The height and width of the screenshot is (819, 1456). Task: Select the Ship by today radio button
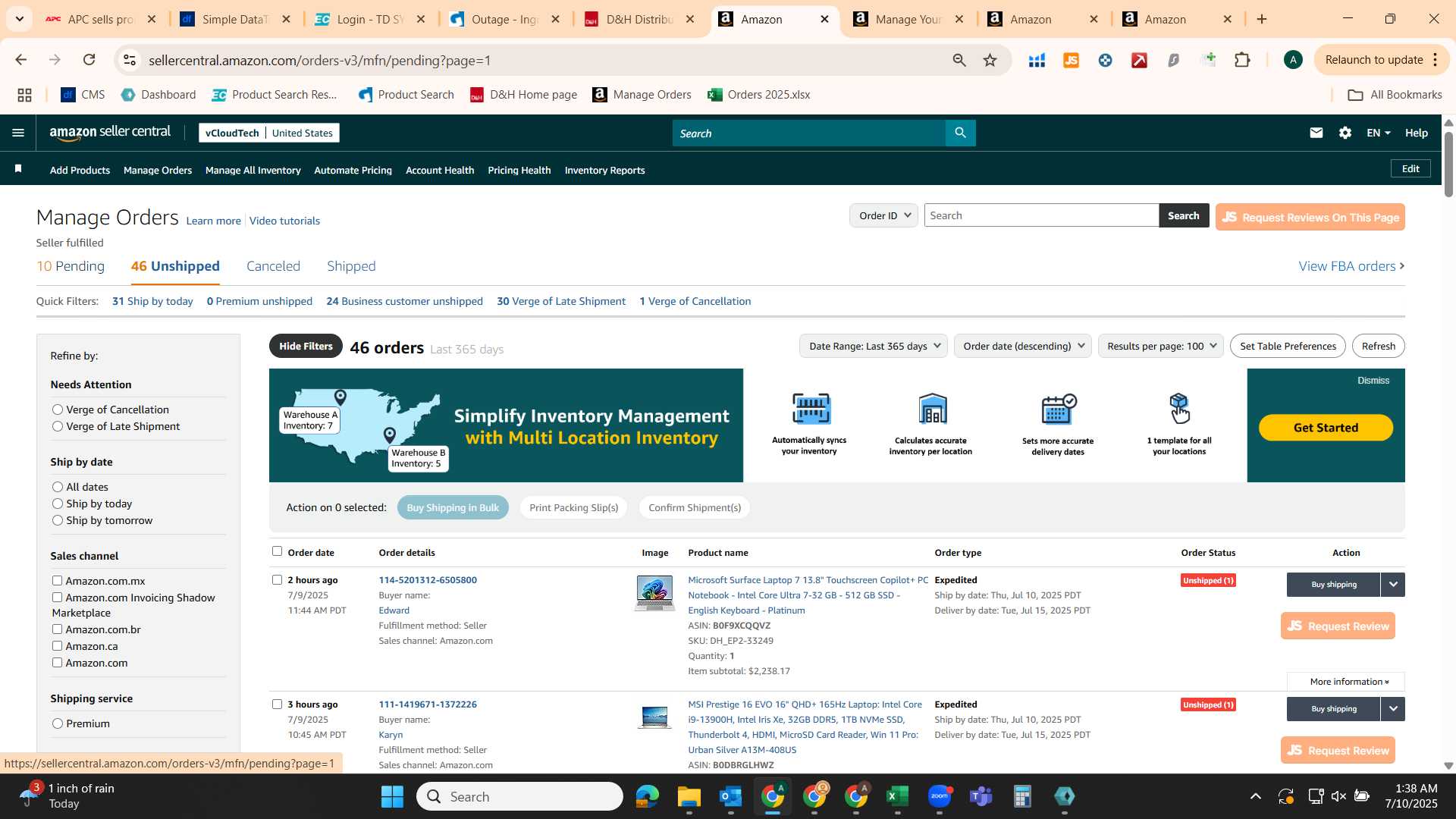[58, 504]
